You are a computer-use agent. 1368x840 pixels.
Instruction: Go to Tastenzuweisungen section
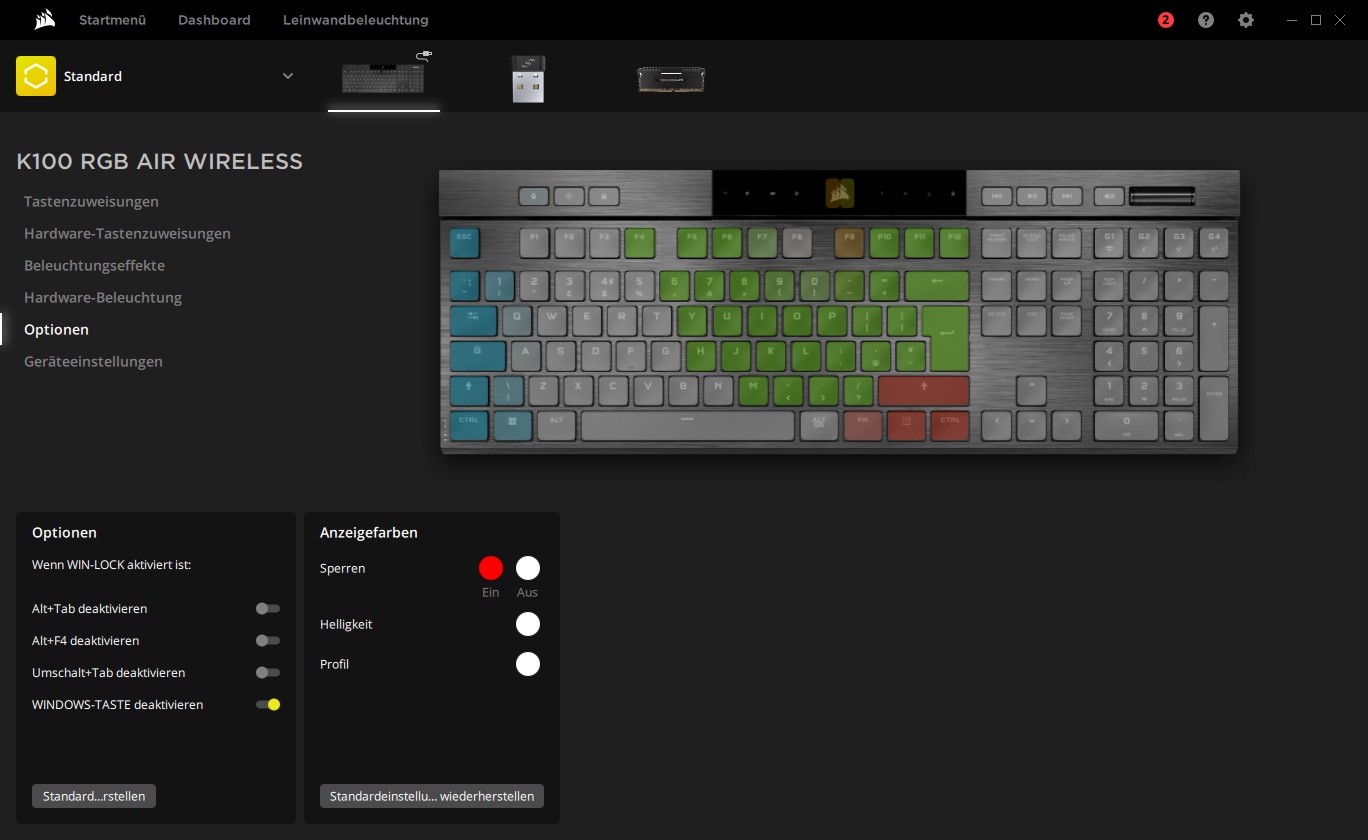click(x=91, y=201)
